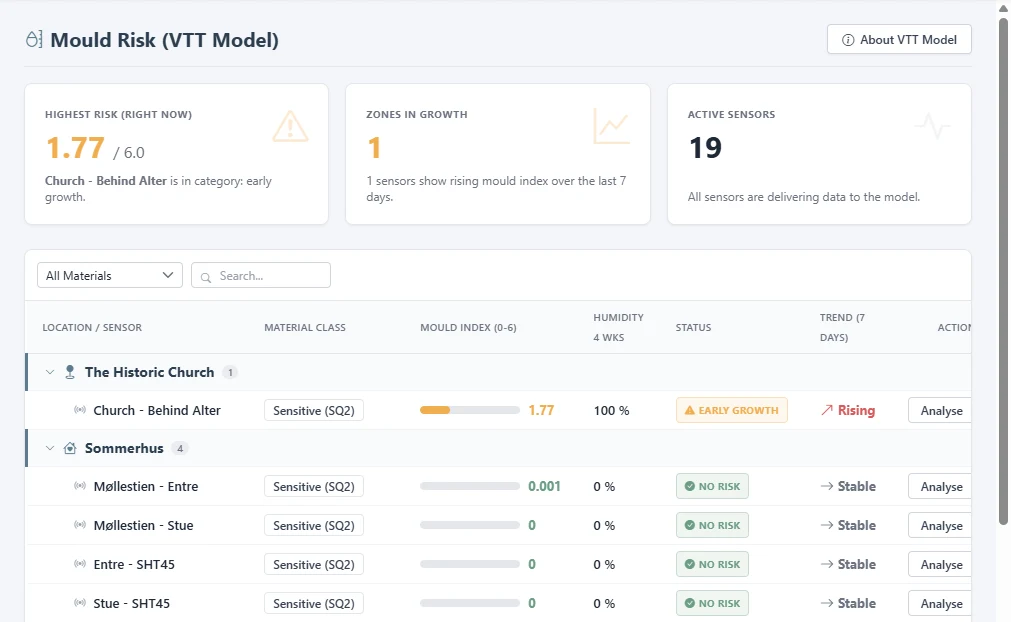1011x622 pixels.
Task: Click the Rising trend label
Action: click(856, 410)
